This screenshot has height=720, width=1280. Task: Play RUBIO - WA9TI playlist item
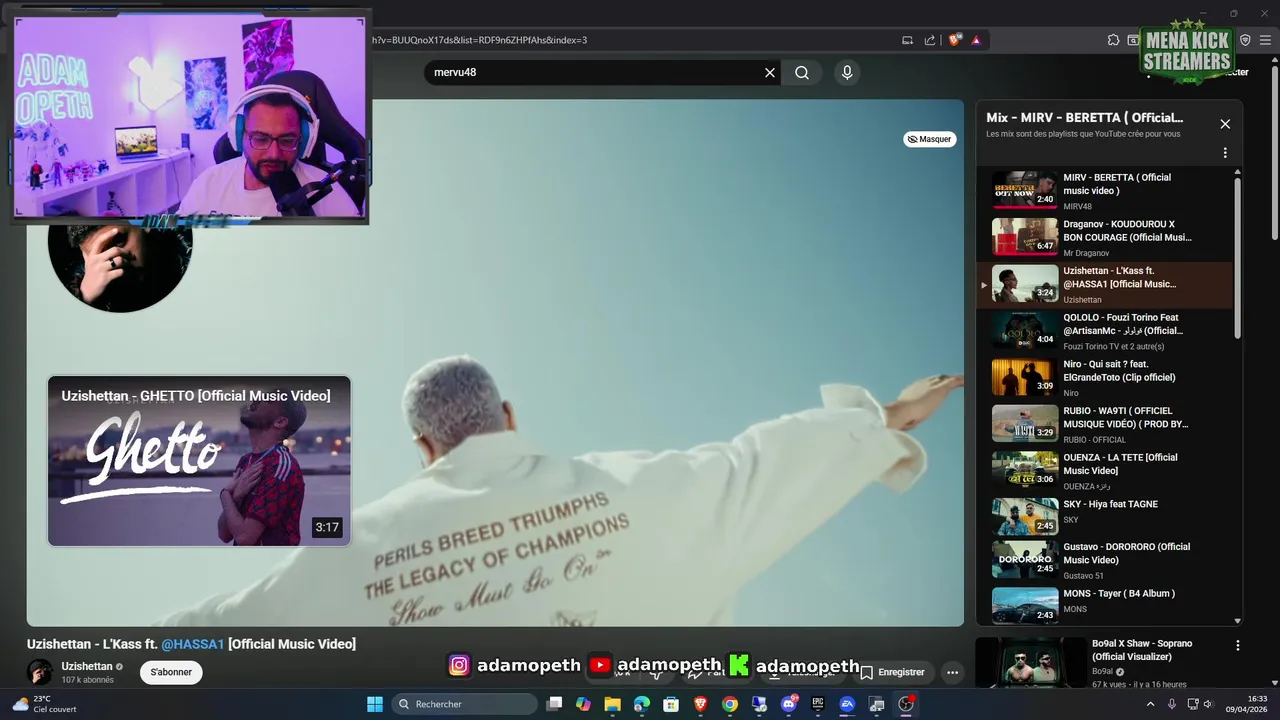(x=1105, y=424)
